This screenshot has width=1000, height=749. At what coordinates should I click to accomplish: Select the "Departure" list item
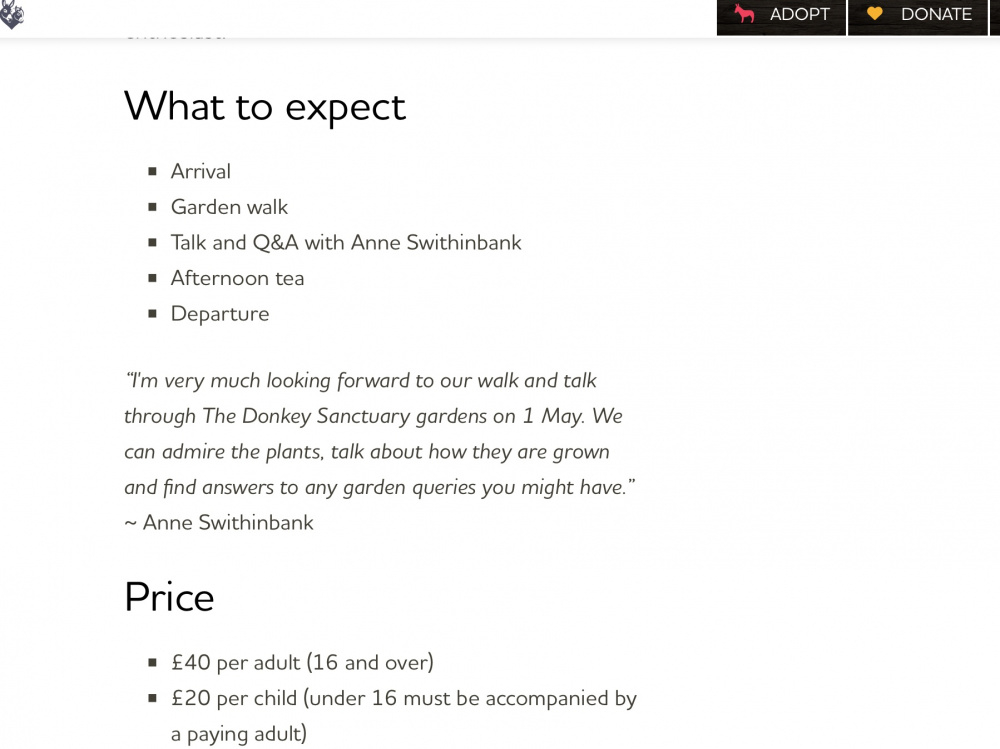coord(219,314)
